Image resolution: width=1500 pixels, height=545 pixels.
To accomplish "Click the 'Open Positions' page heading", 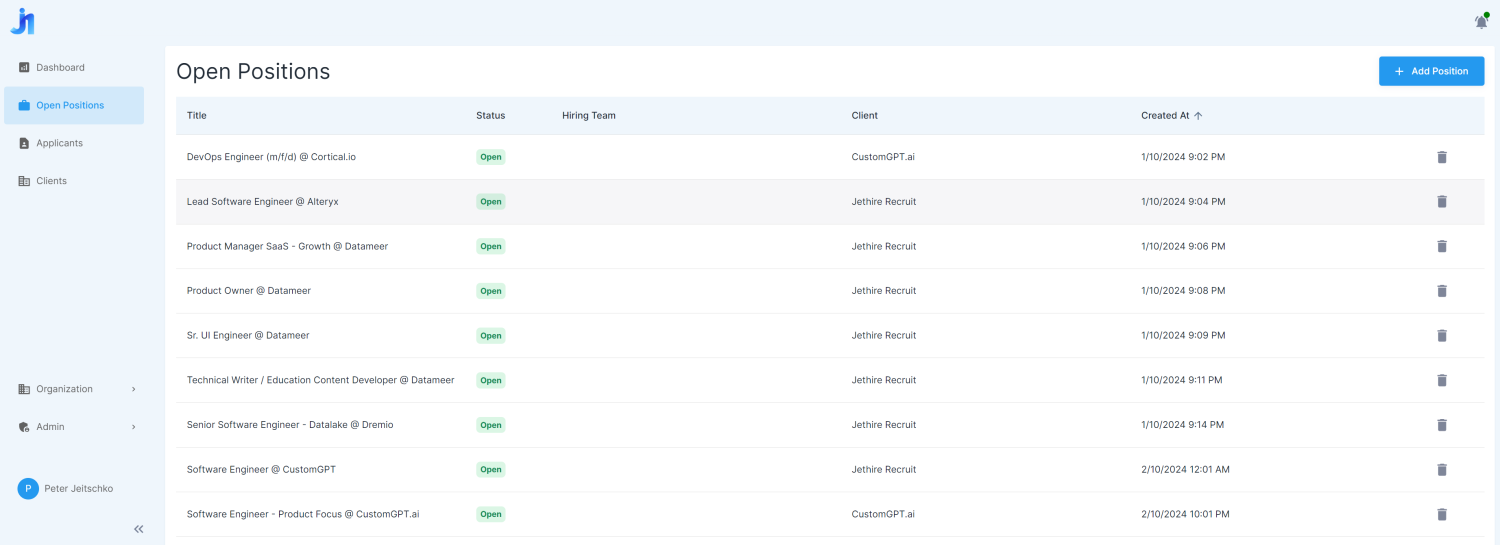I will [x=253, y=72].
